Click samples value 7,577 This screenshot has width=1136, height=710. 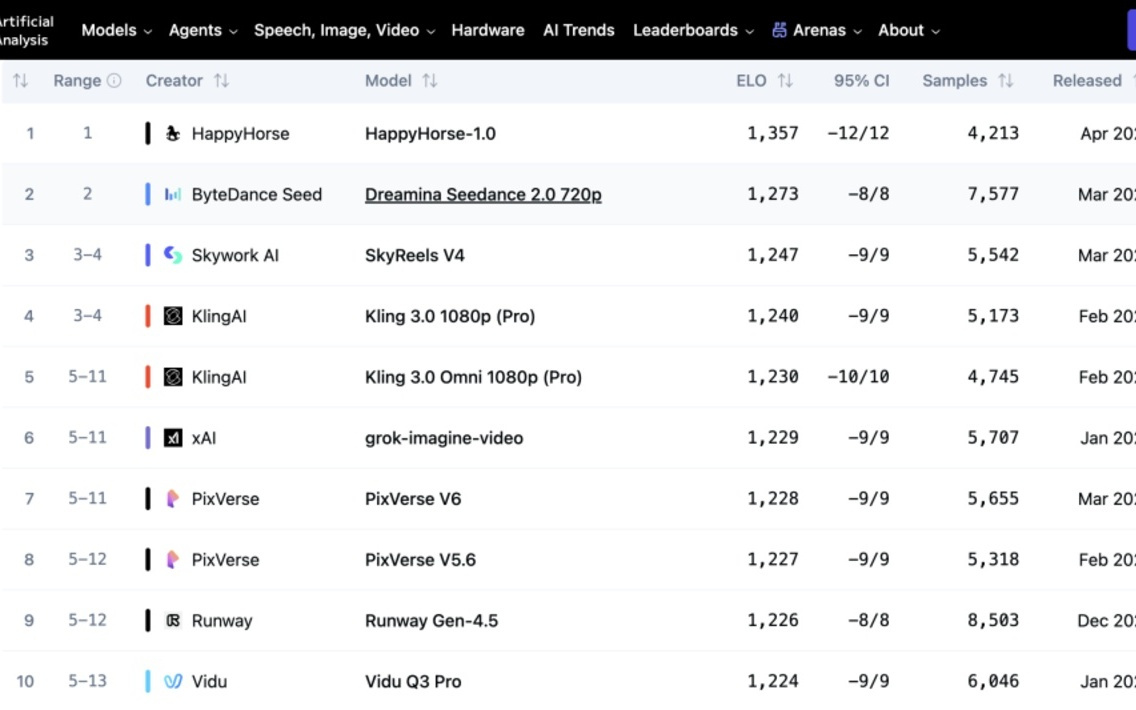click(993, 194)
